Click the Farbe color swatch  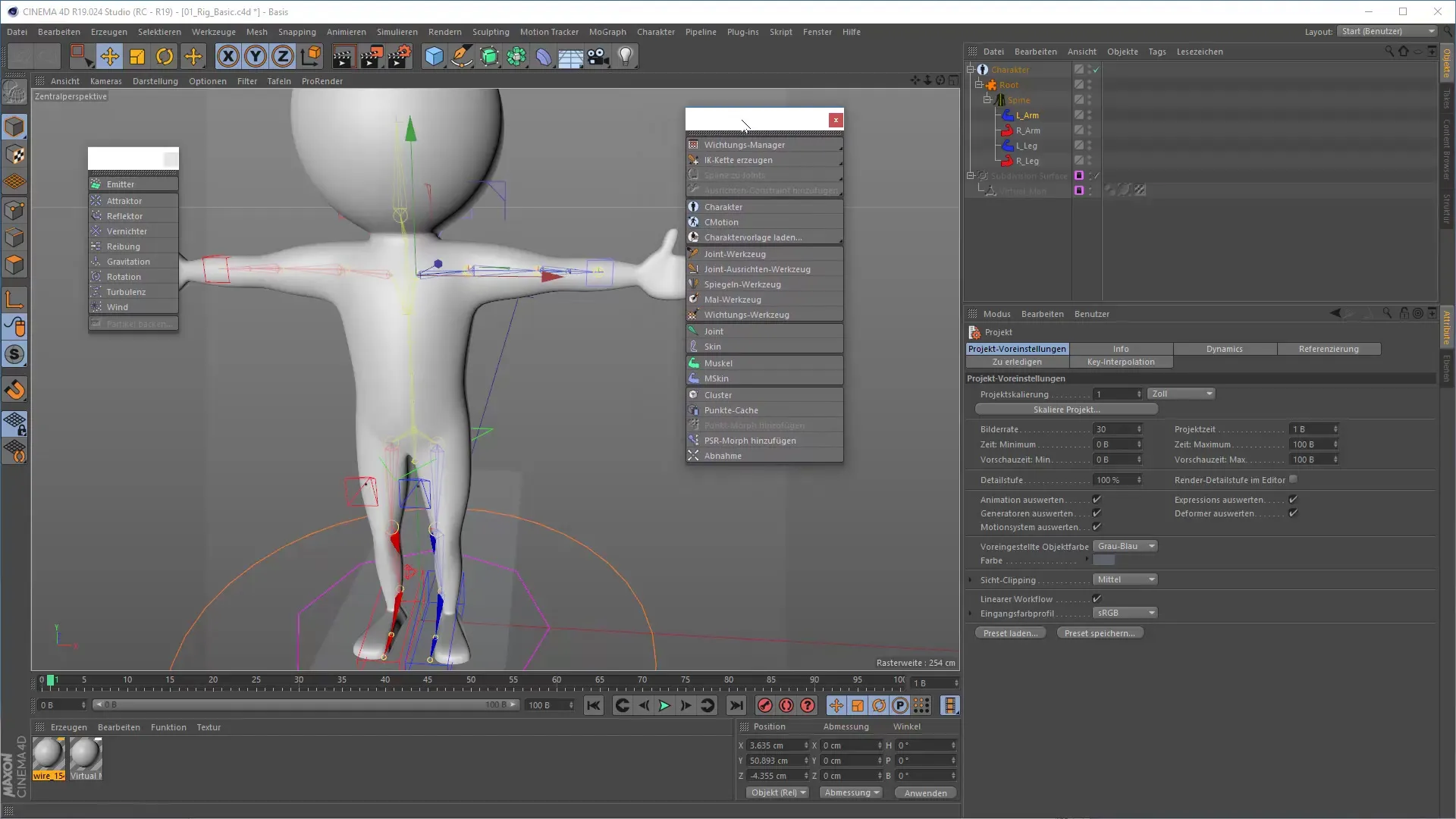pyautogui.click(x=1103, y=560)
